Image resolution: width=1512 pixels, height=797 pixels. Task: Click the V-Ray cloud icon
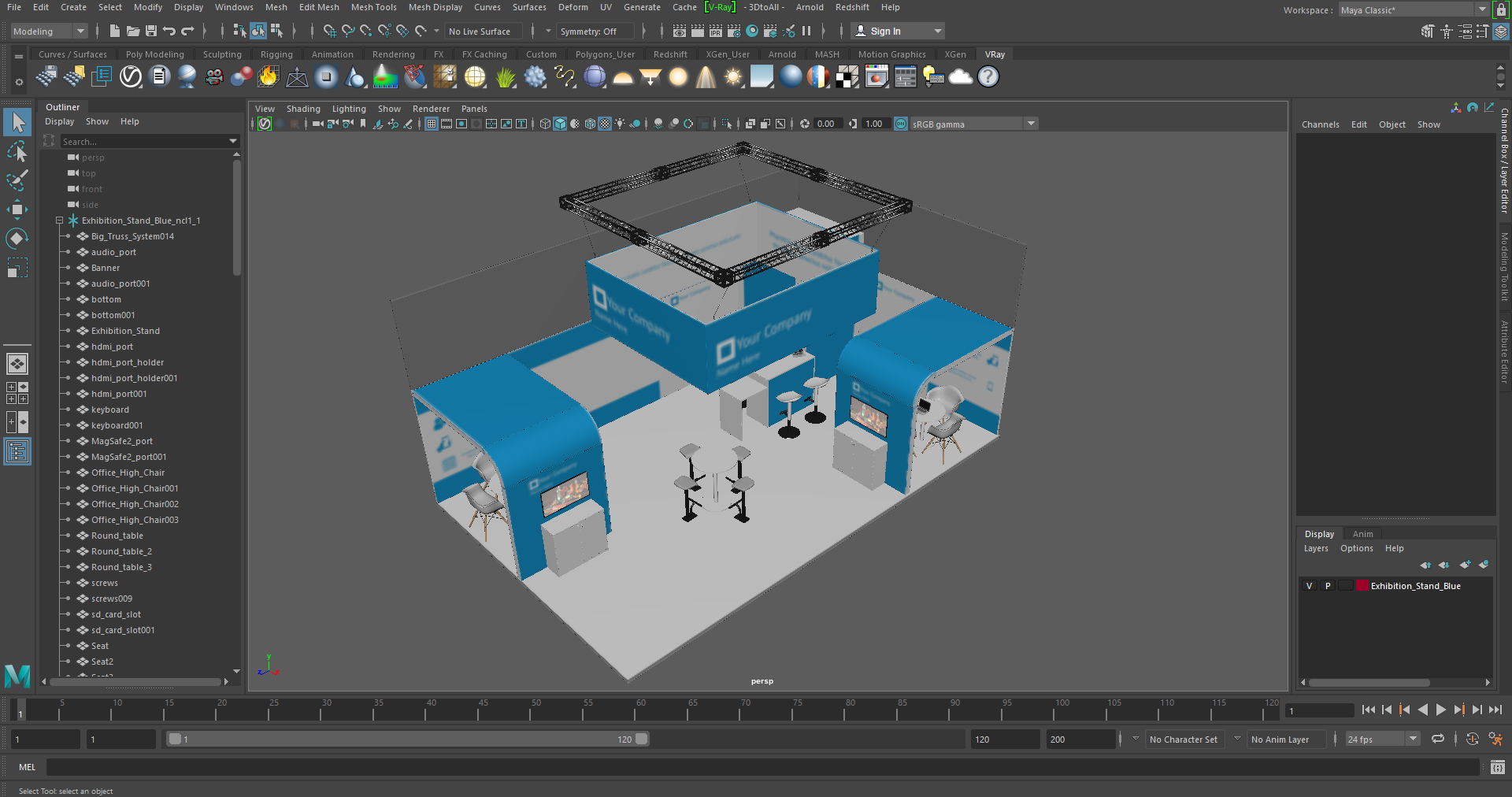[x=961, y=76]
